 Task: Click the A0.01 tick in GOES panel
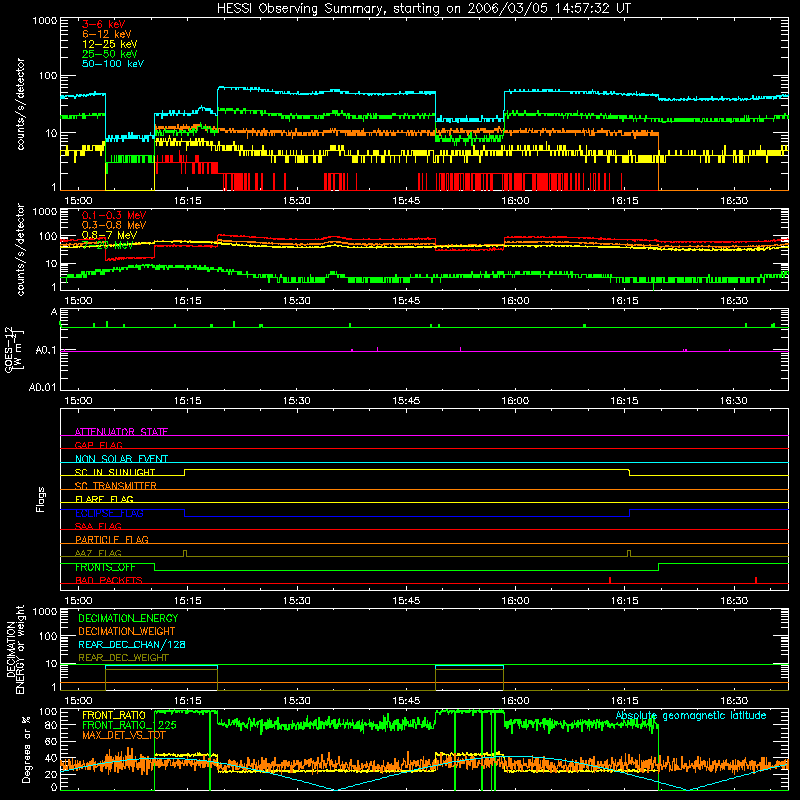click(43, 387)
